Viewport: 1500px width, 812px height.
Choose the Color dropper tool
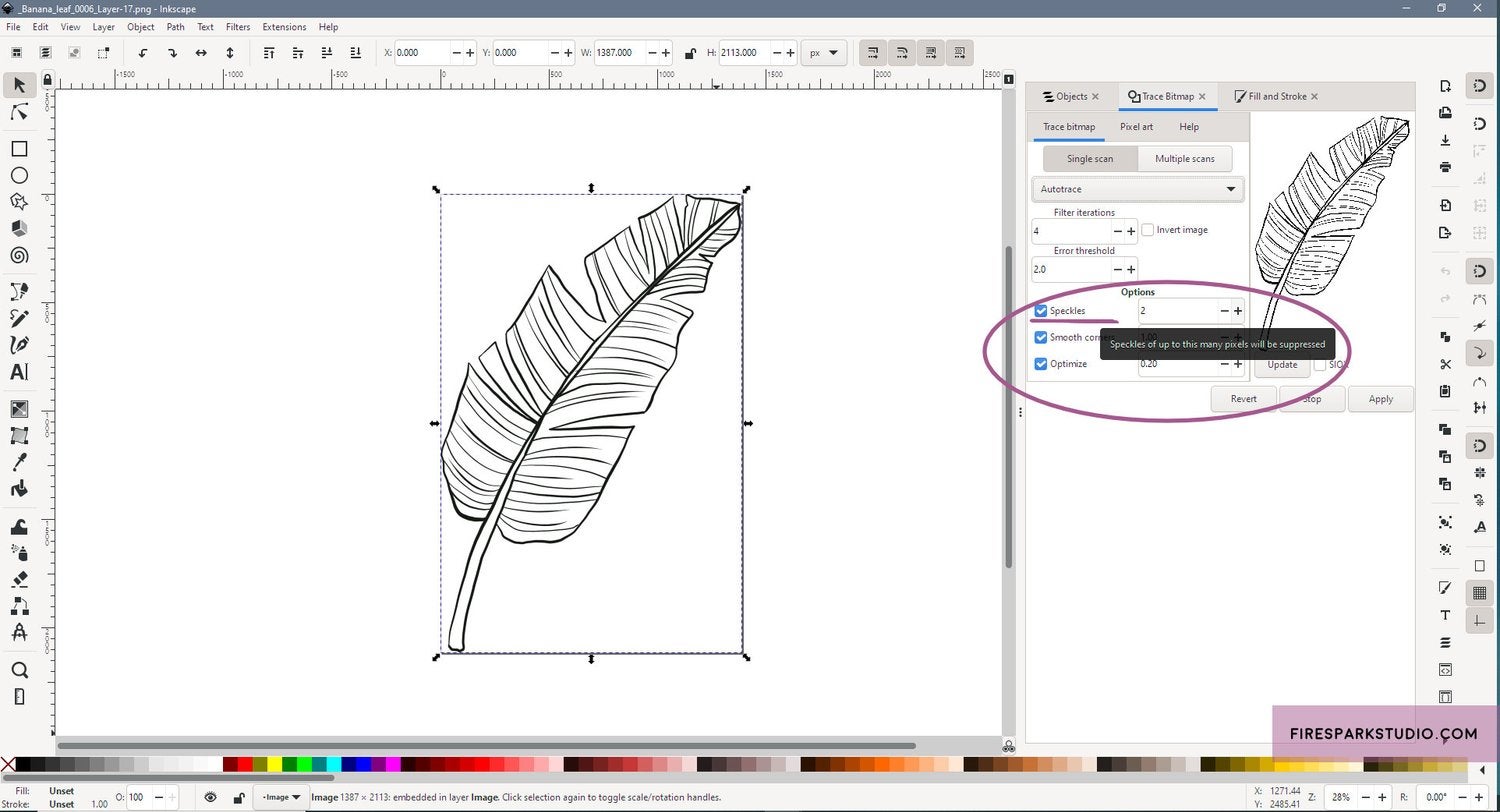point(18,461)
